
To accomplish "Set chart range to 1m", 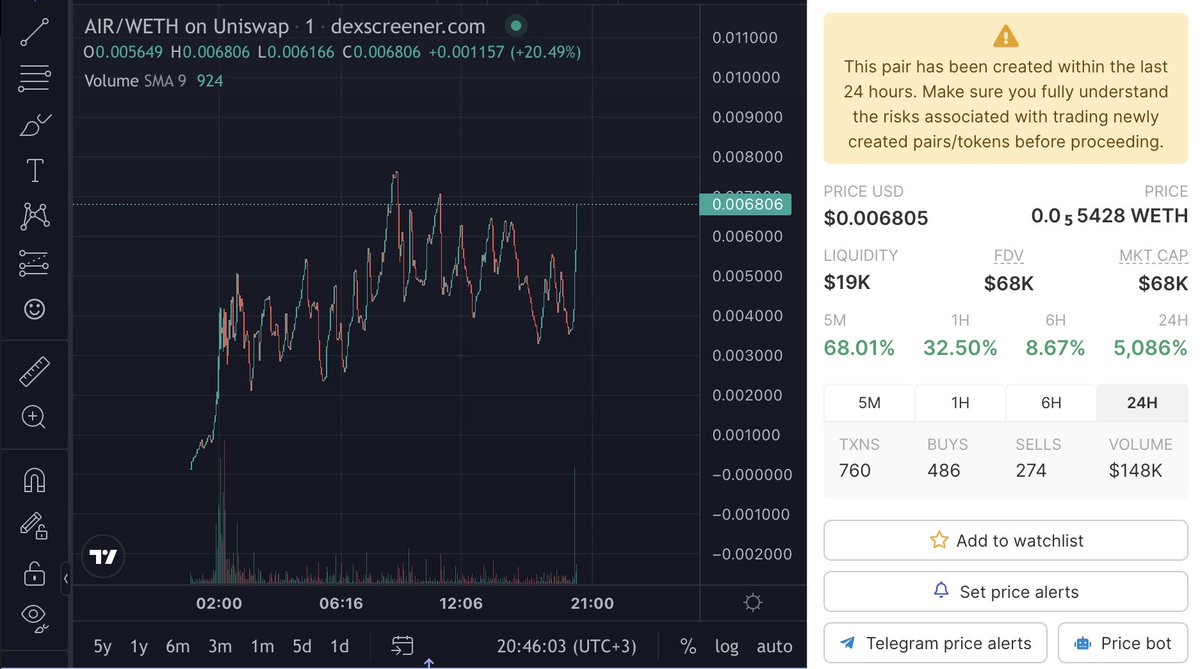I will [262, 646].
